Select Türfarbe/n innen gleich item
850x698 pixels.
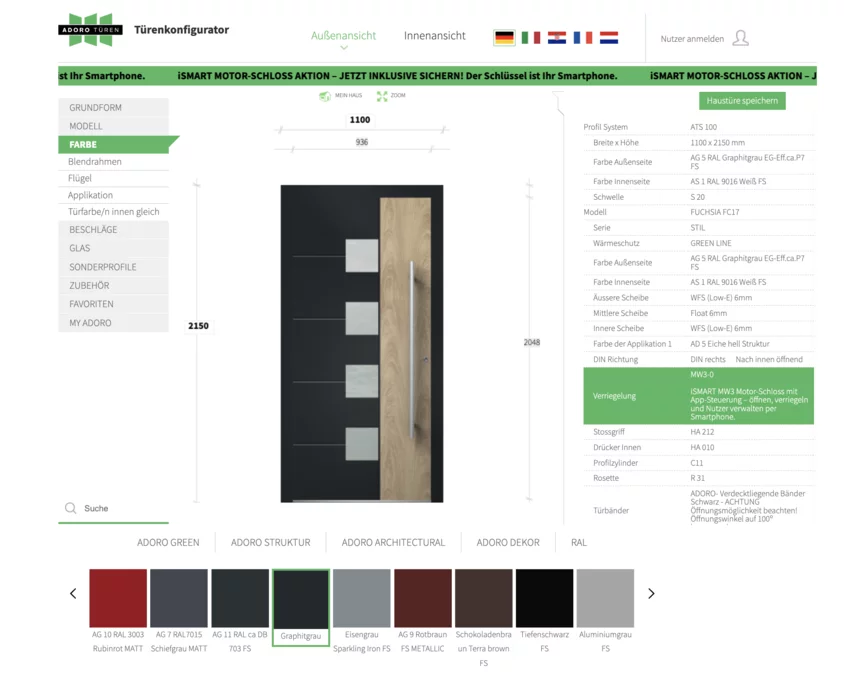point(113,212)
